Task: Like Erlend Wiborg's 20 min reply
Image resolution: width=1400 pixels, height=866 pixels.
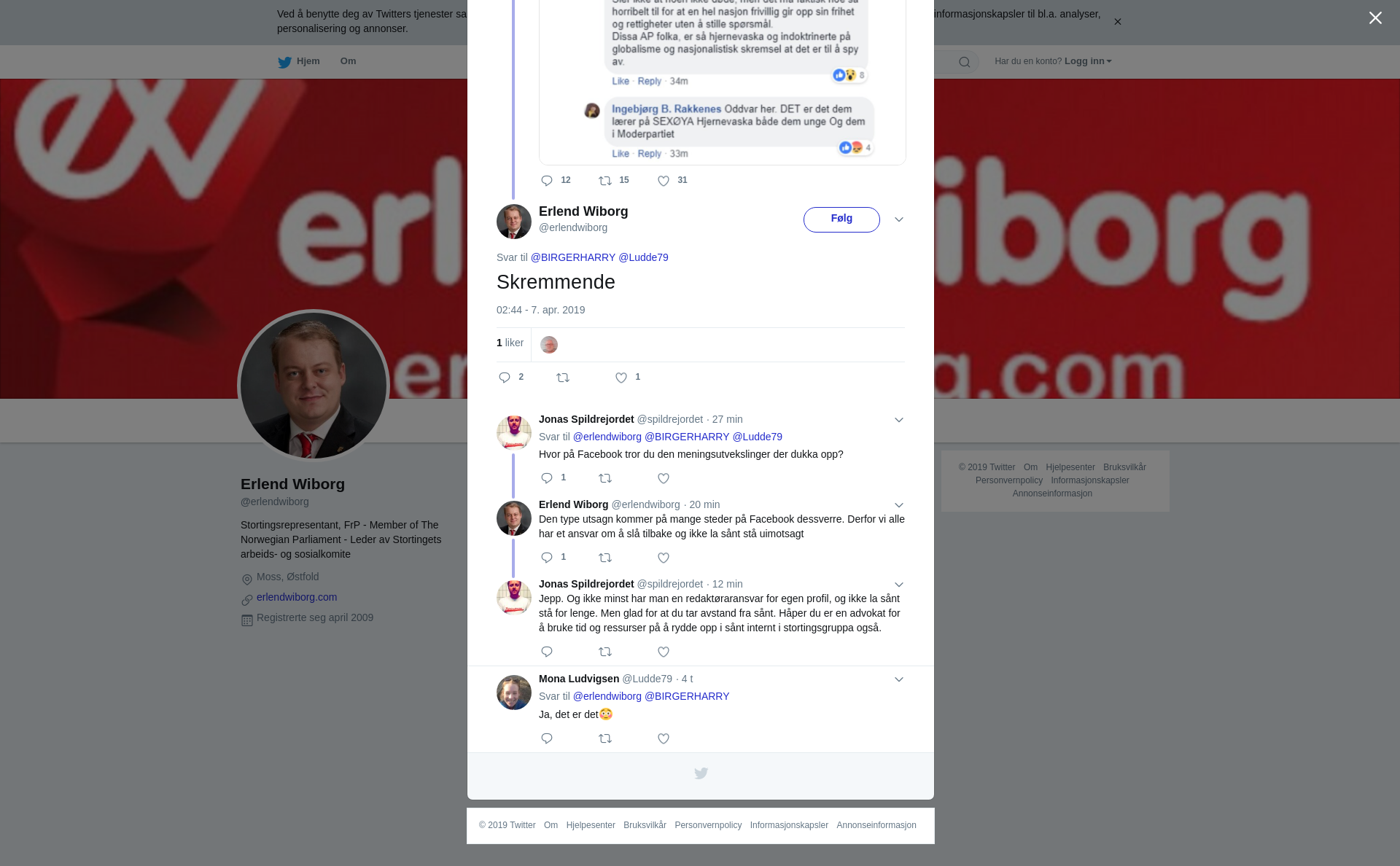Action: coord(664,558)
